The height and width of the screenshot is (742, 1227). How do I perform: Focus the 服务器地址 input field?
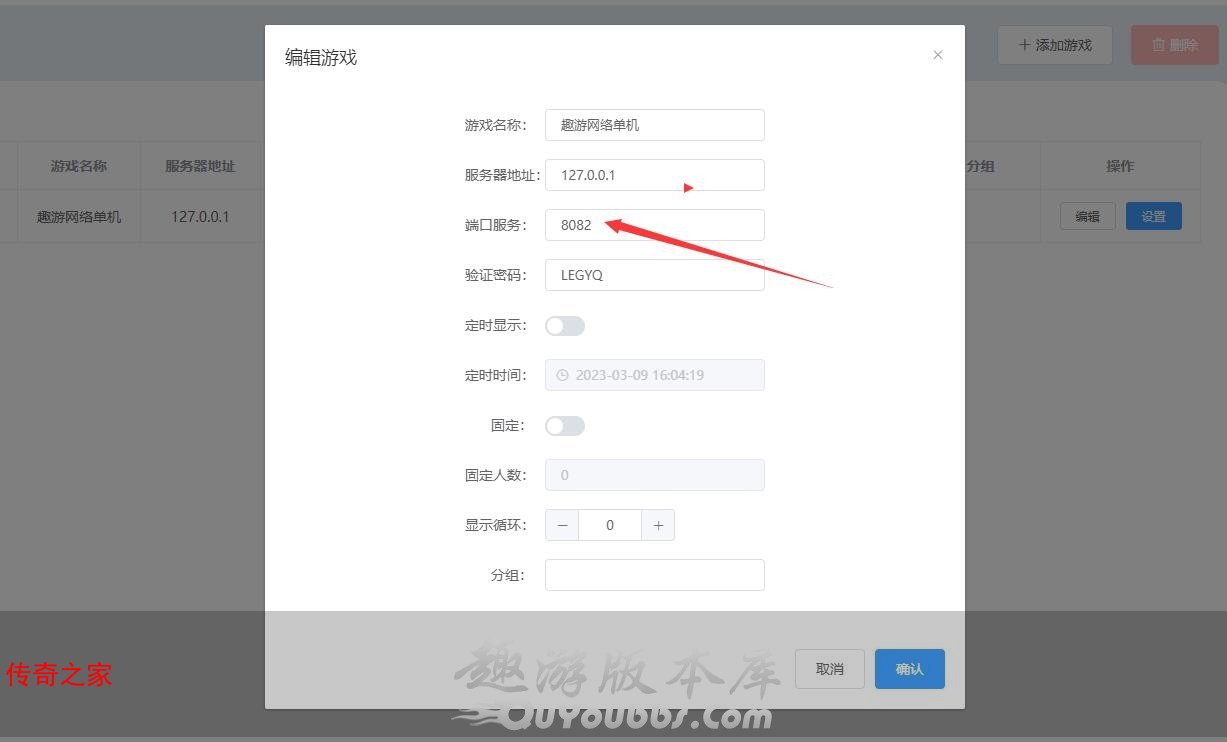(x=655, y=175)
